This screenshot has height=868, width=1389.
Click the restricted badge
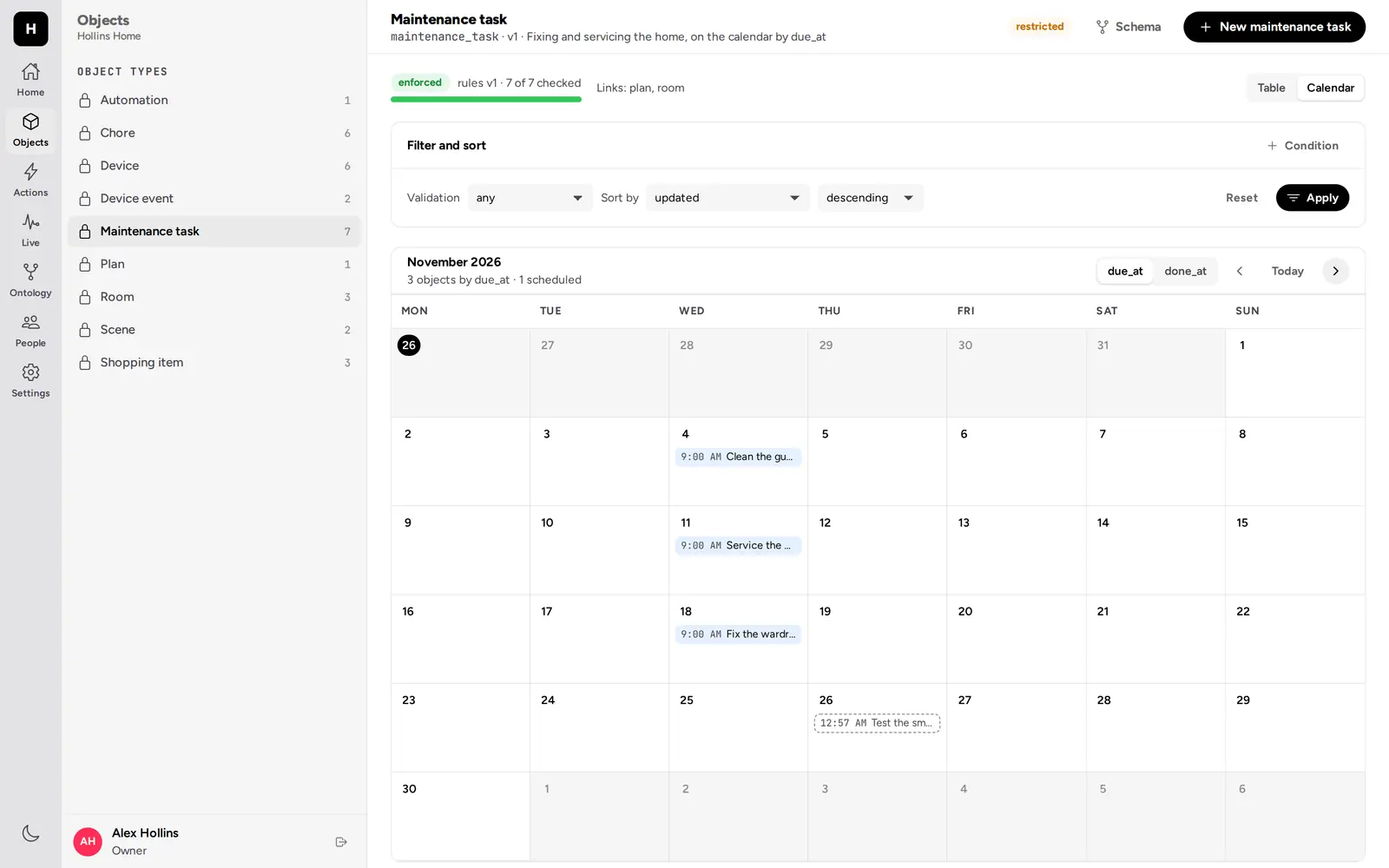[x=1039, y=27]
